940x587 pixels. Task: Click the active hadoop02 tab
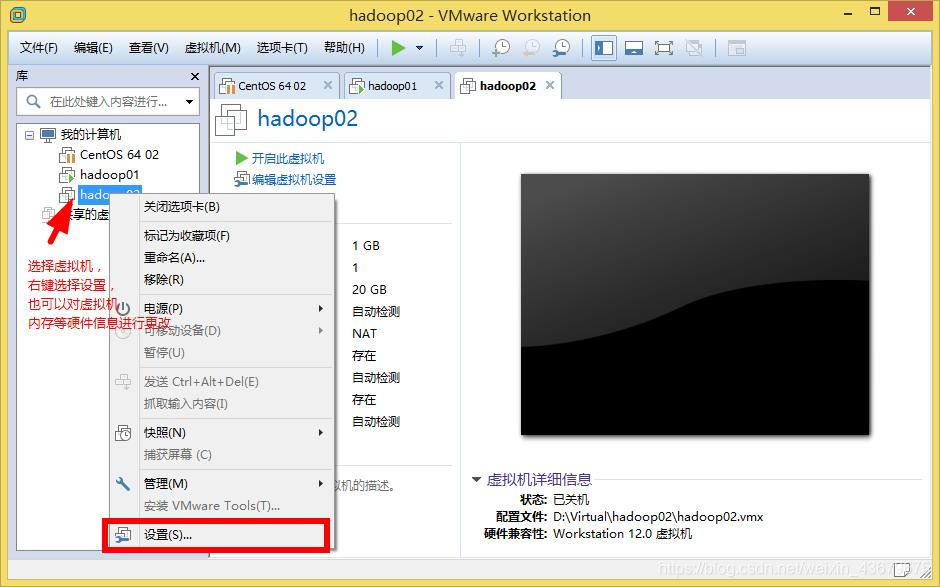click(507, 86)
